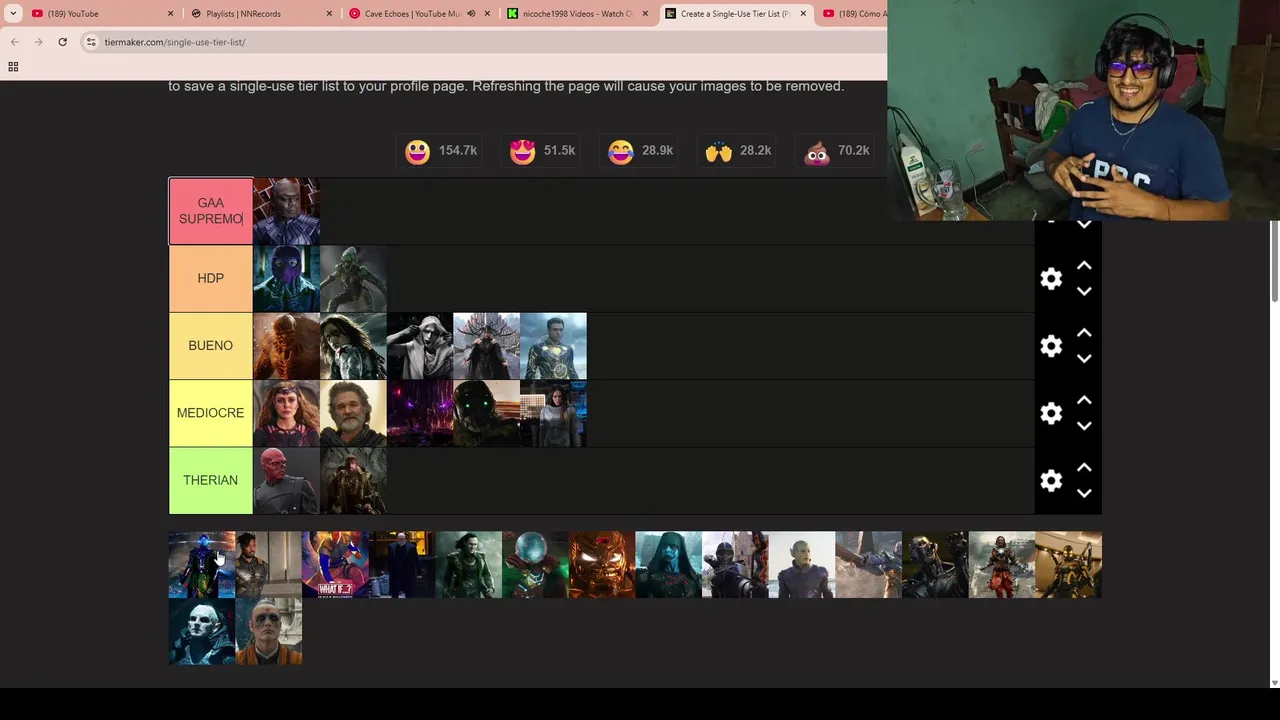Select Kaecilius dark-eyed man image in pool
Image resolution: width=1280 pixels, height=720 pixels.
(268, 632)
